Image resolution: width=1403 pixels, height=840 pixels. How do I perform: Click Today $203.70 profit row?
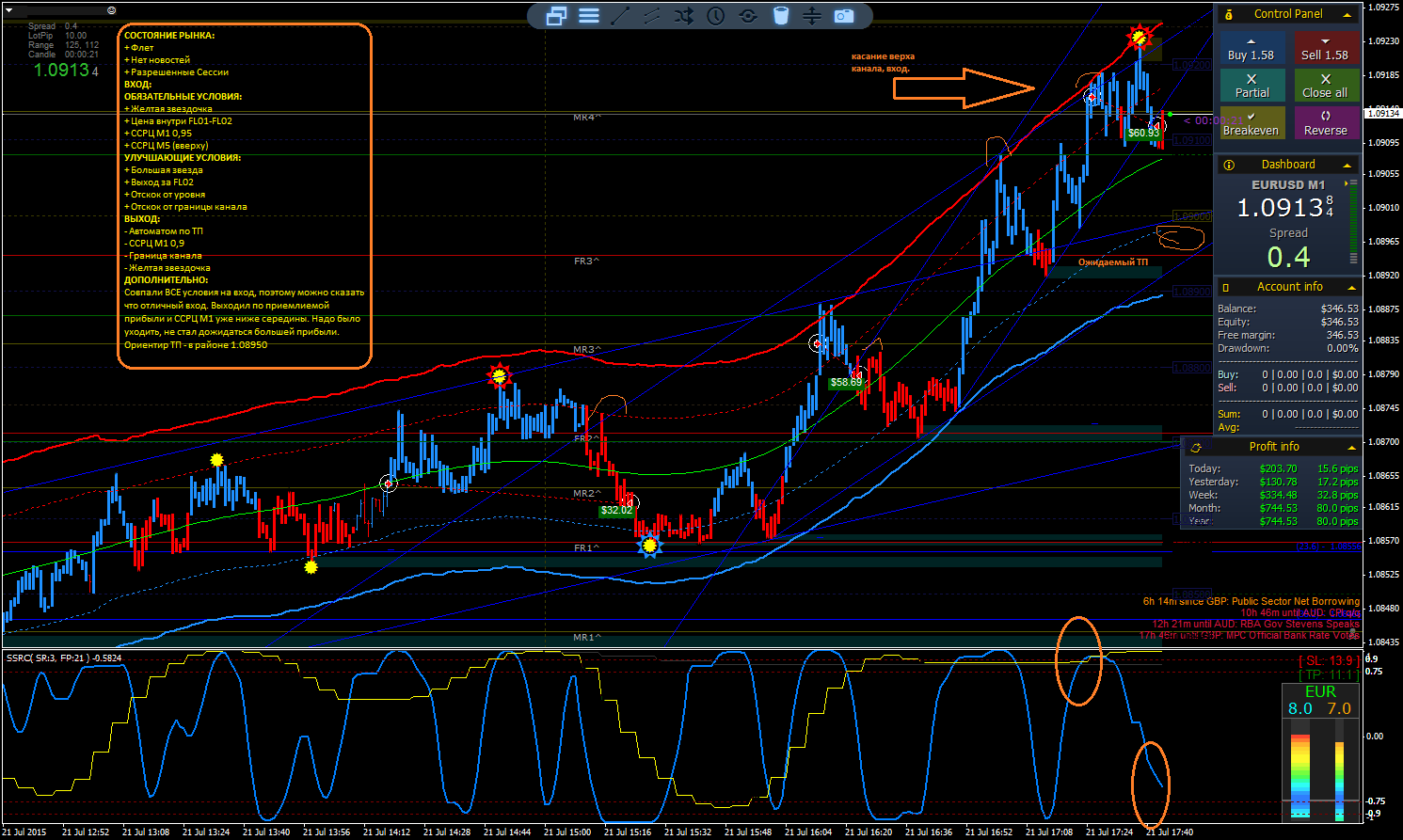(1273, 468)
